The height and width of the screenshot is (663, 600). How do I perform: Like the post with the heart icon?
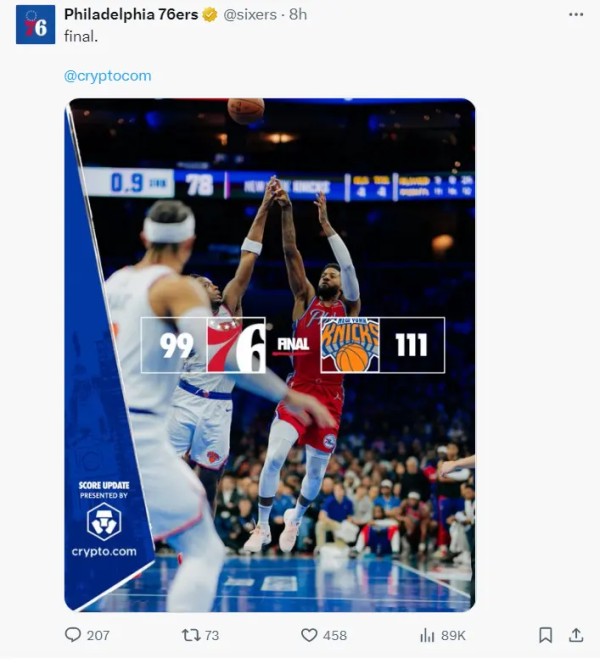(309, 635)
